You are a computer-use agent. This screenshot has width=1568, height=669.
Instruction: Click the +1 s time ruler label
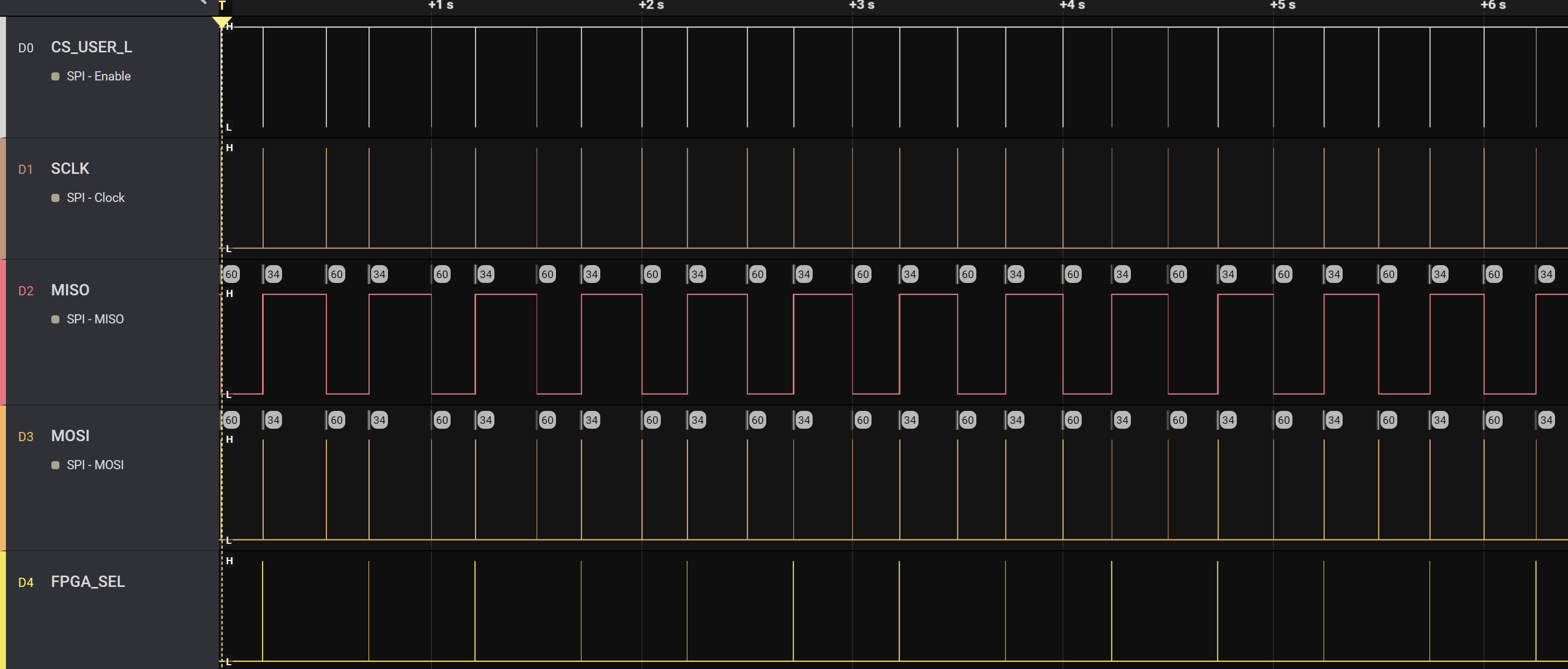click(441, 5)
